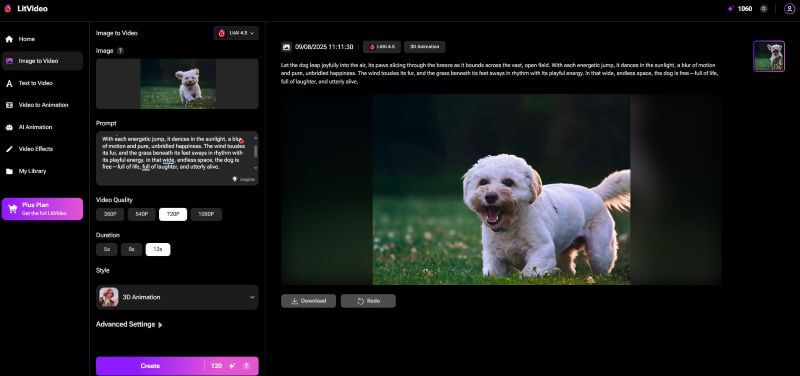Click the Video to Animation film icon
Screen dimensions: 800x376
pos(9,105)
